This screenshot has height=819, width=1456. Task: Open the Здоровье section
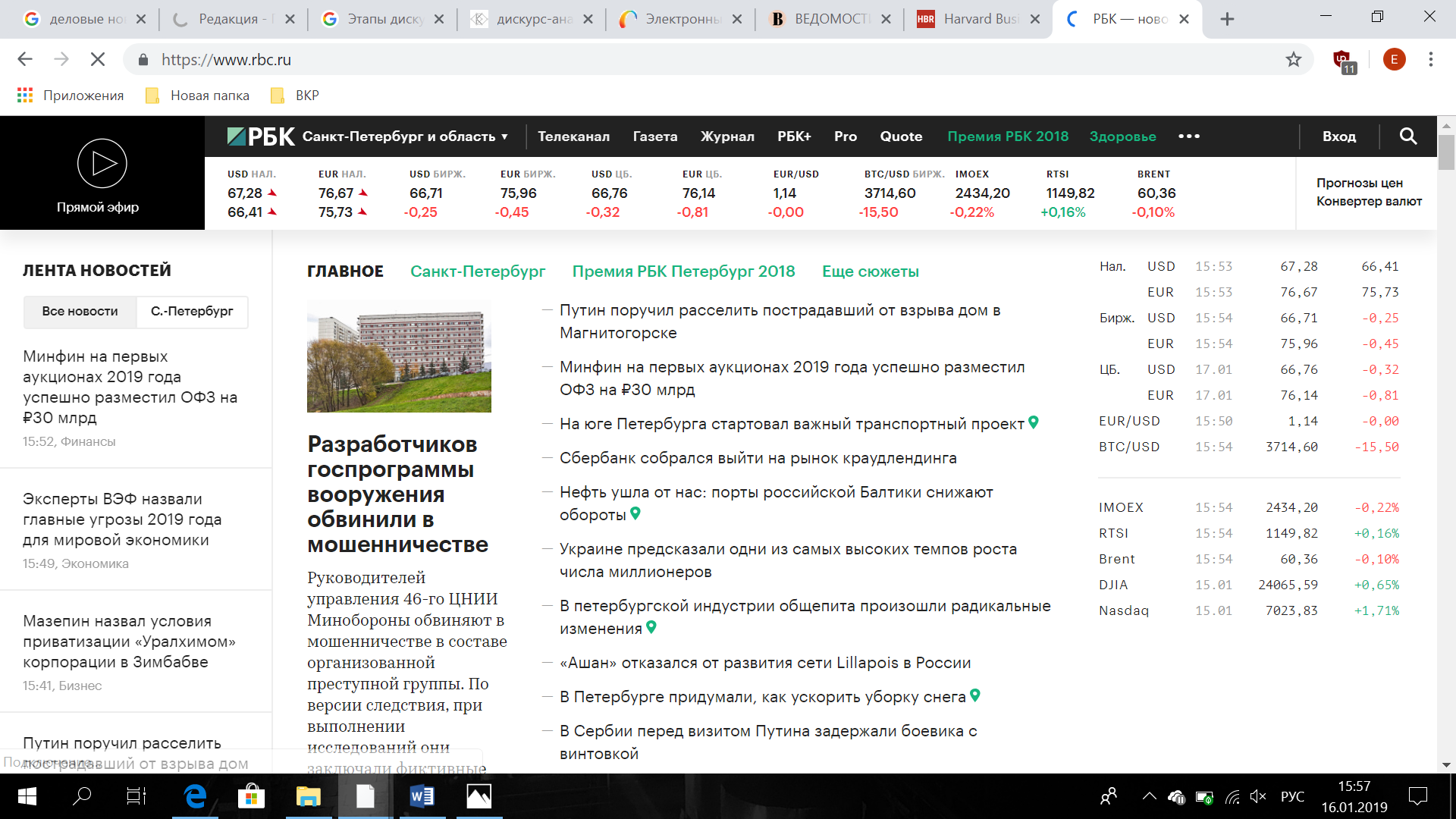click(x=1122, y=136)
